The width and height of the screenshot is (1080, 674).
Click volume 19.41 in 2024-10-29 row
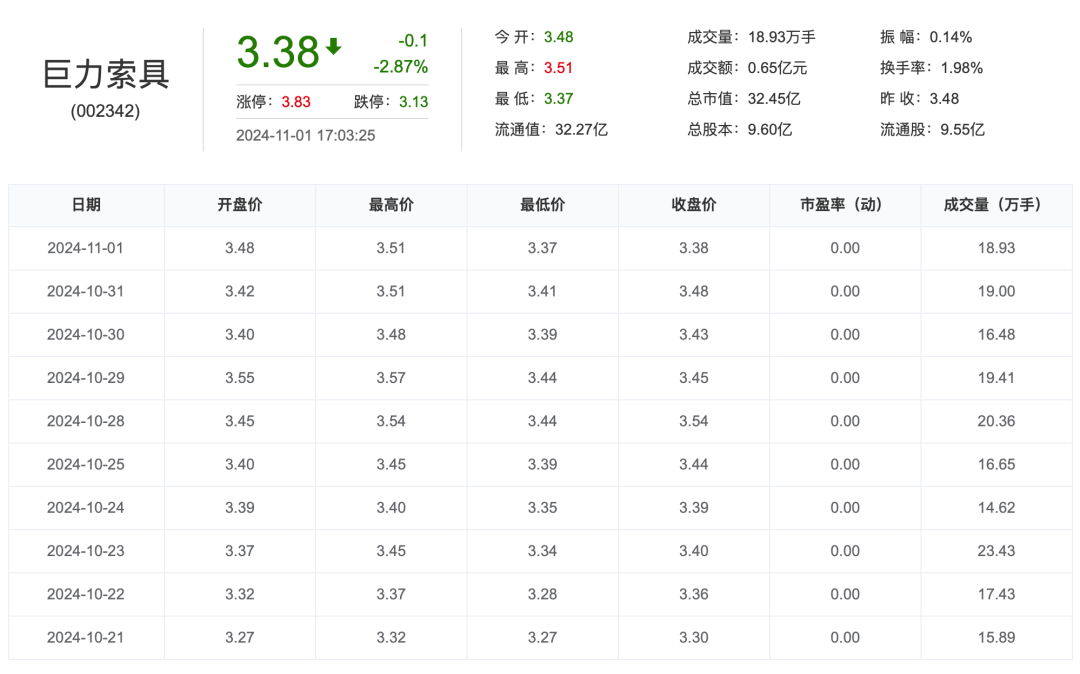coord(997,378)
